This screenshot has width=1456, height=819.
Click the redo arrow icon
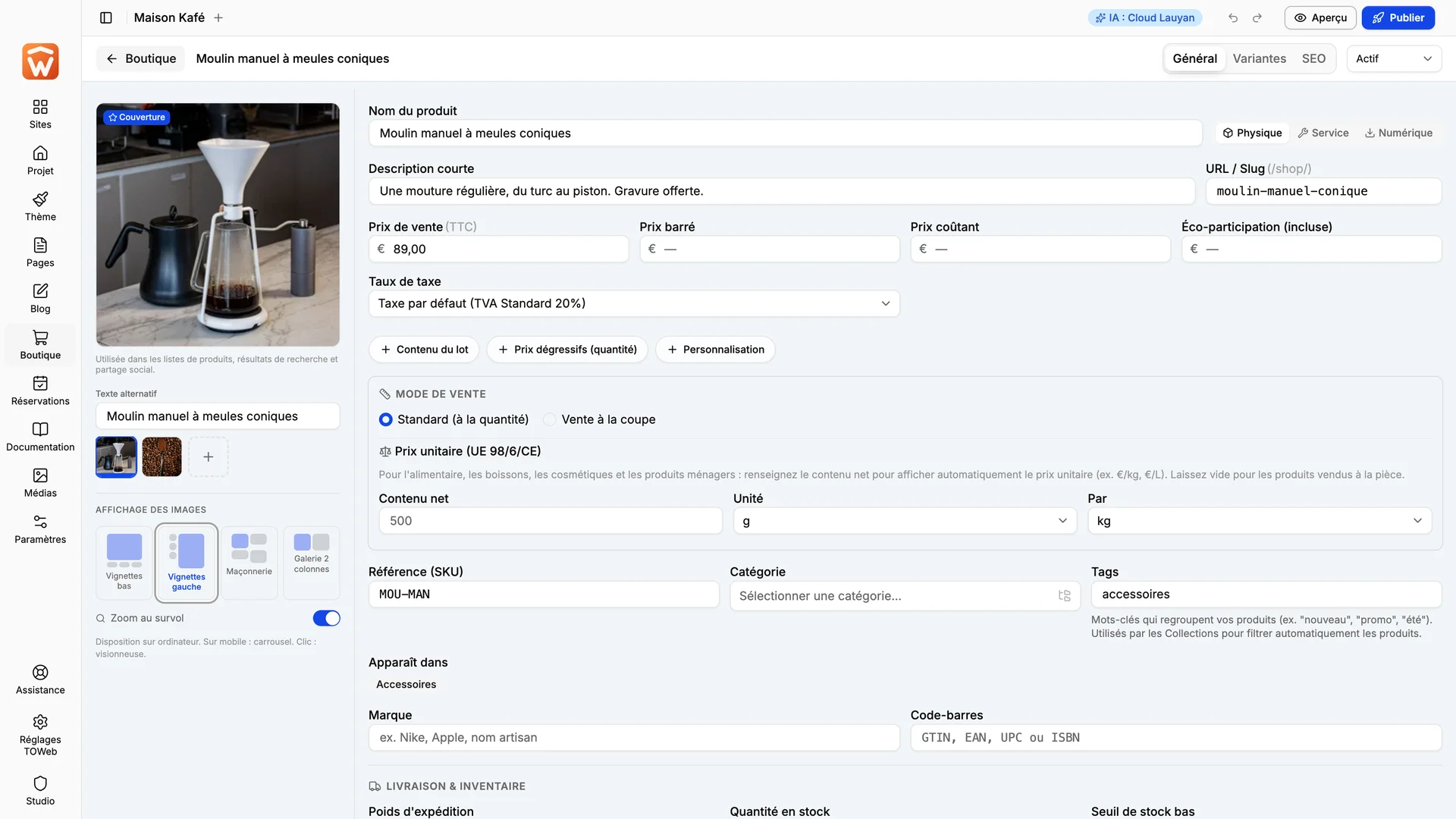coord(1257,17)
